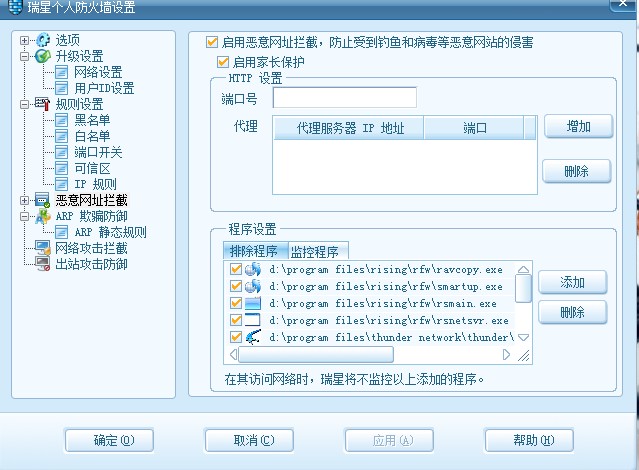Screen dimensions: 639x470
Task: Switch to the 排除程序 tab
Action: tap(256, 251)
